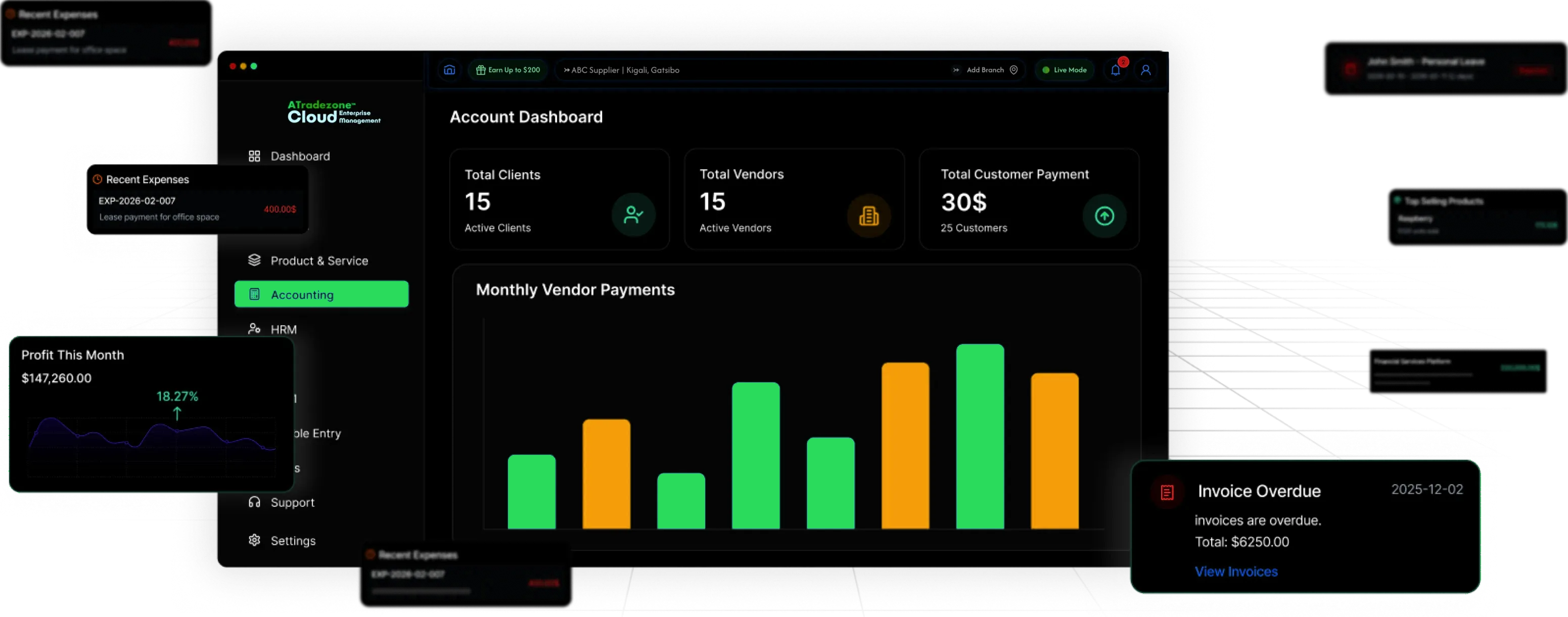Follow the View Invoices link
1568x617 pixels.
coord(1236,571)
